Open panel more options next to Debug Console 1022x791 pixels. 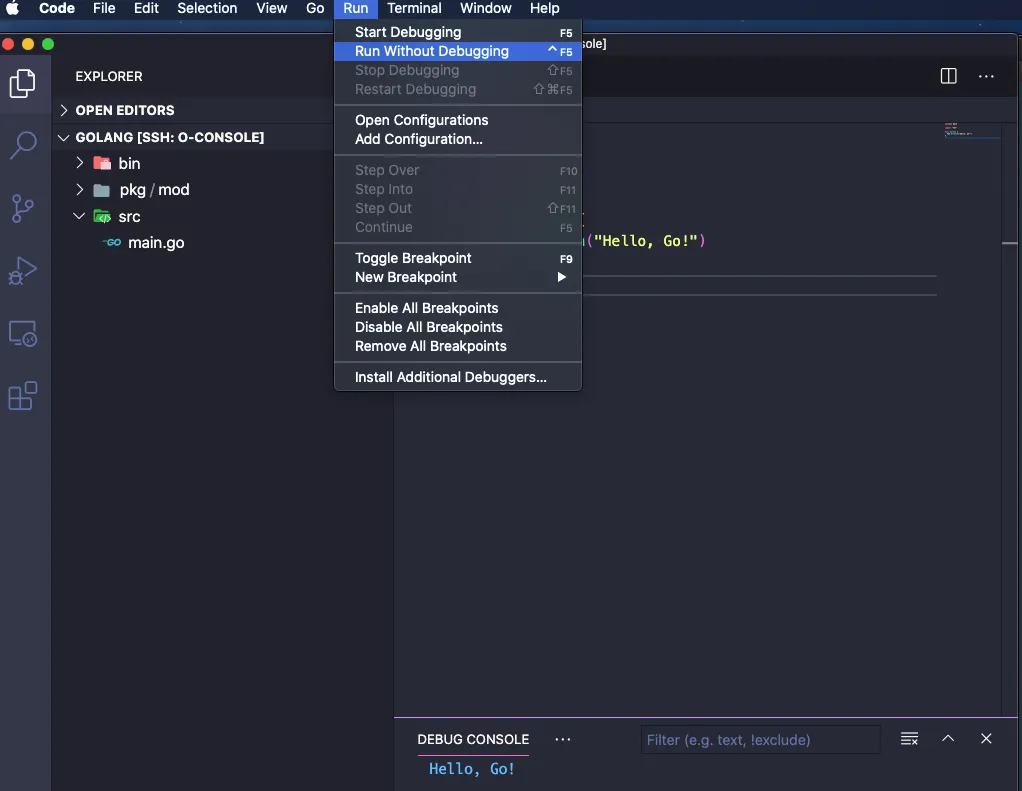[x=562, y=739]
